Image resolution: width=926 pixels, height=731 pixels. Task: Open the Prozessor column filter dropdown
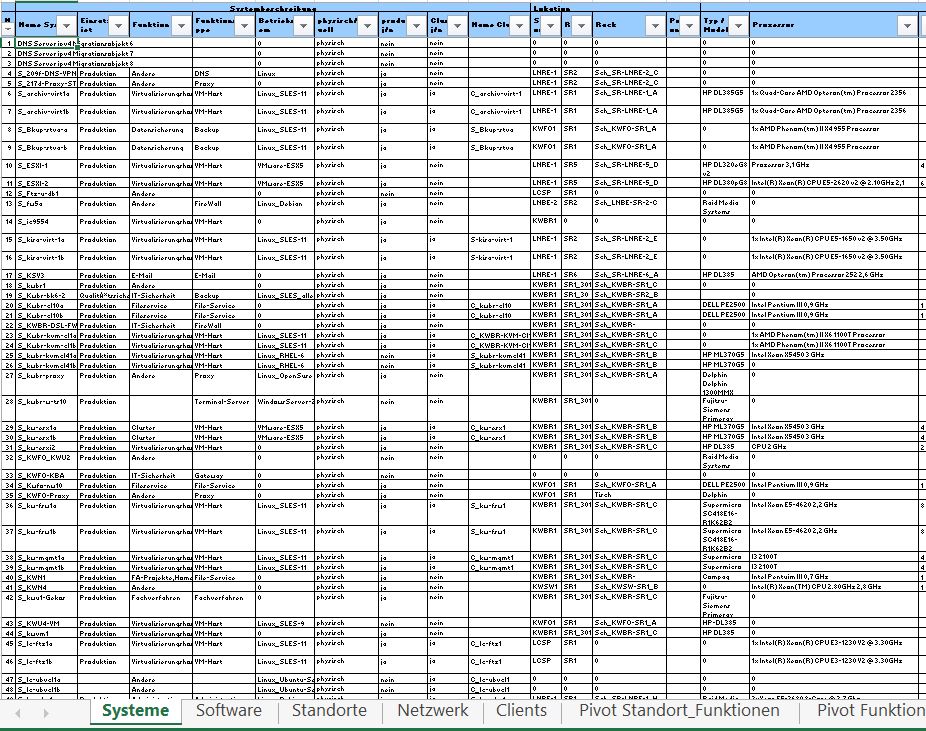[908, 25]
